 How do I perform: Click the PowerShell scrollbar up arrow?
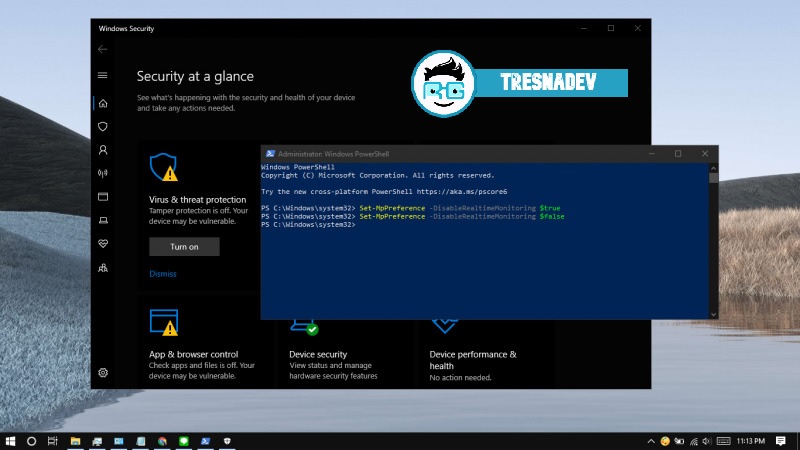click(713, 167)
